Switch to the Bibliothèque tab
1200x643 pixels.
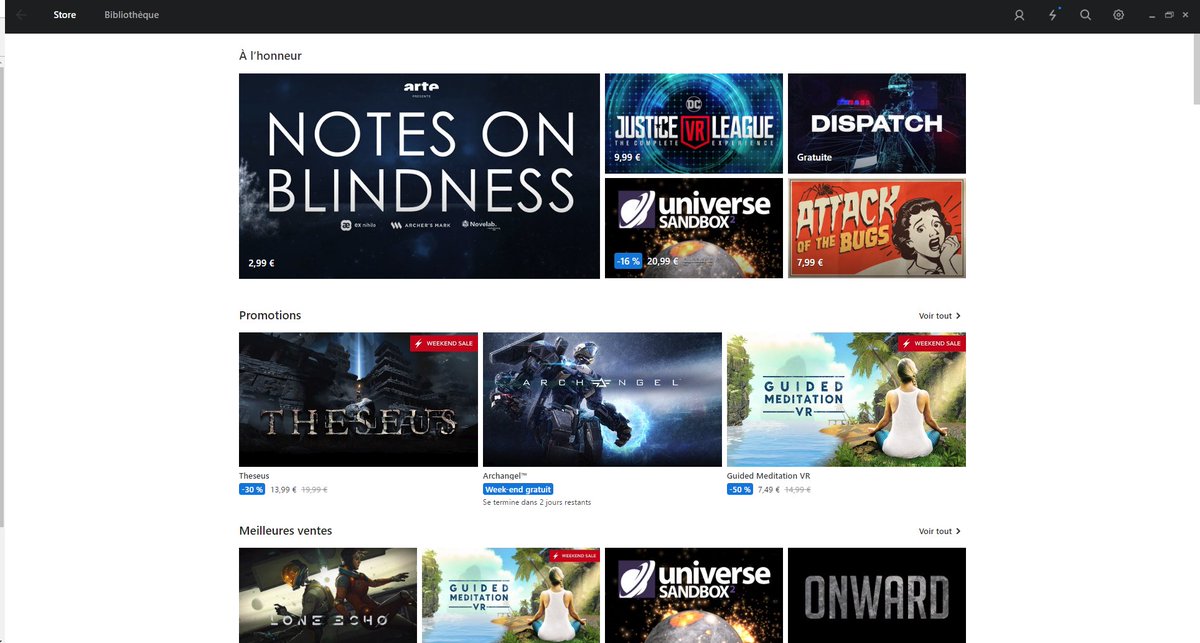131,15
